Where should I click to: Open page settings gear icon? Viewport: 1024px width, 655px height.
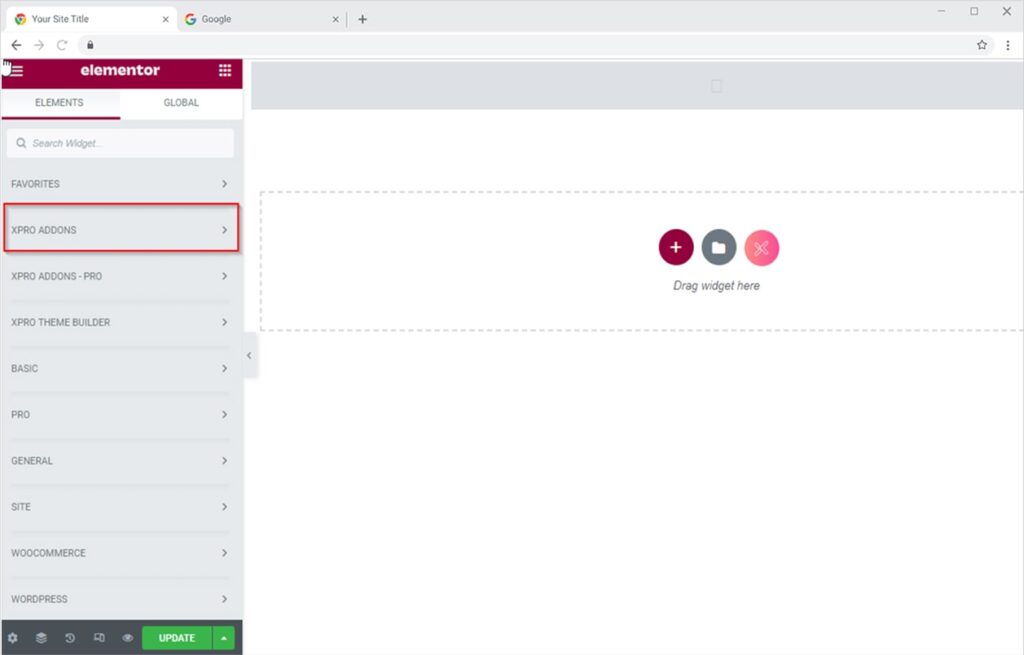(x=12, y=638)
